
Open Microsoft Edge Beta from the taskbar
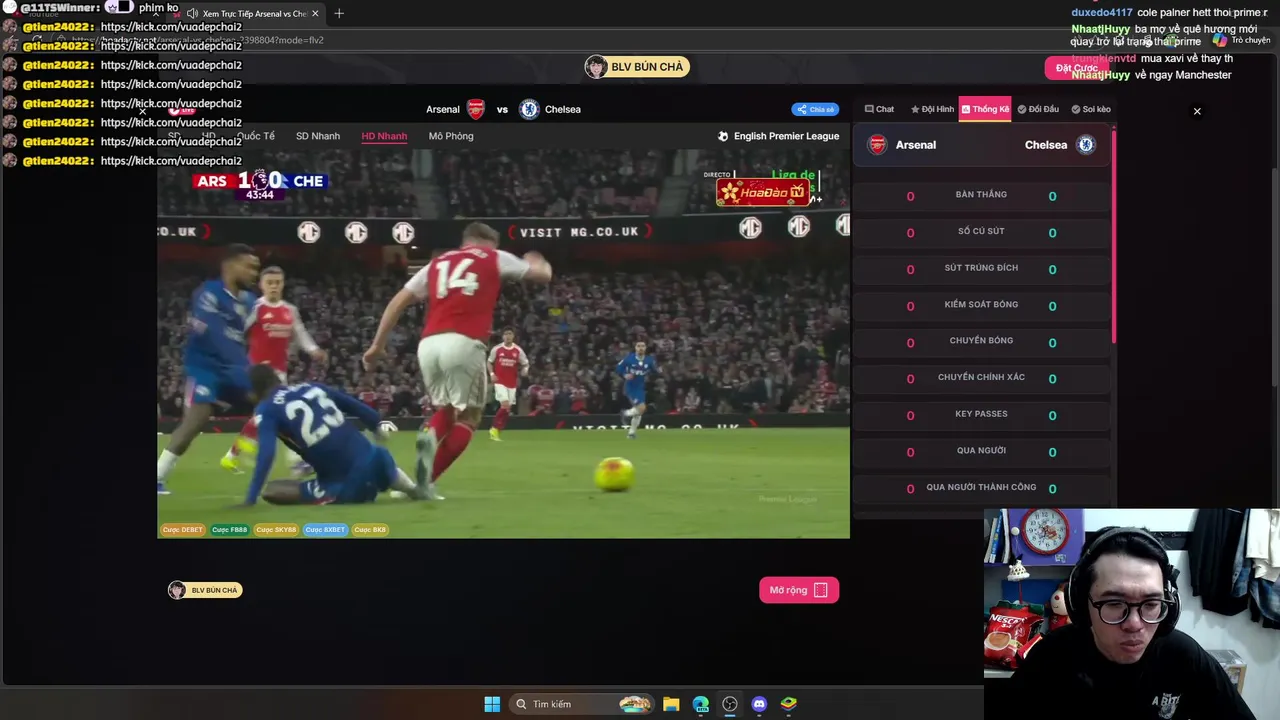point(701,704)
